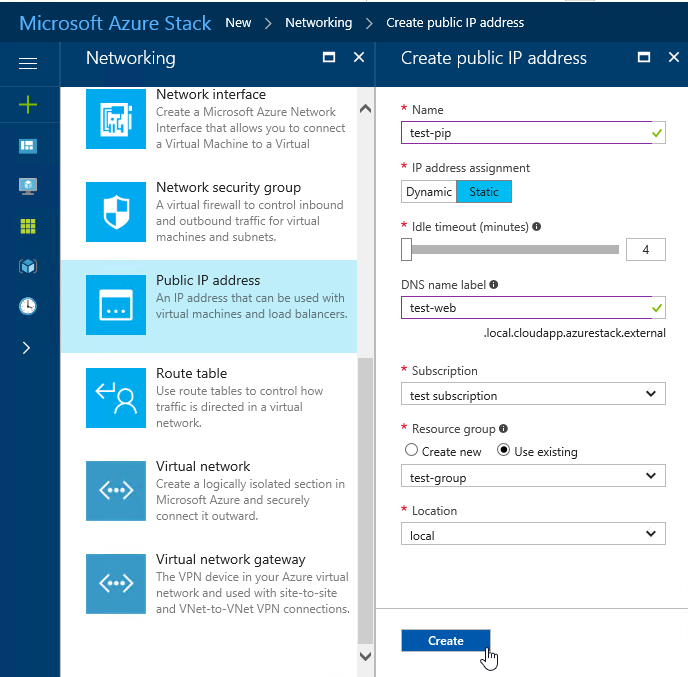Screen dimensions: 688x677
Task: Click the Networking breadcrumb item
Action: 319,22
